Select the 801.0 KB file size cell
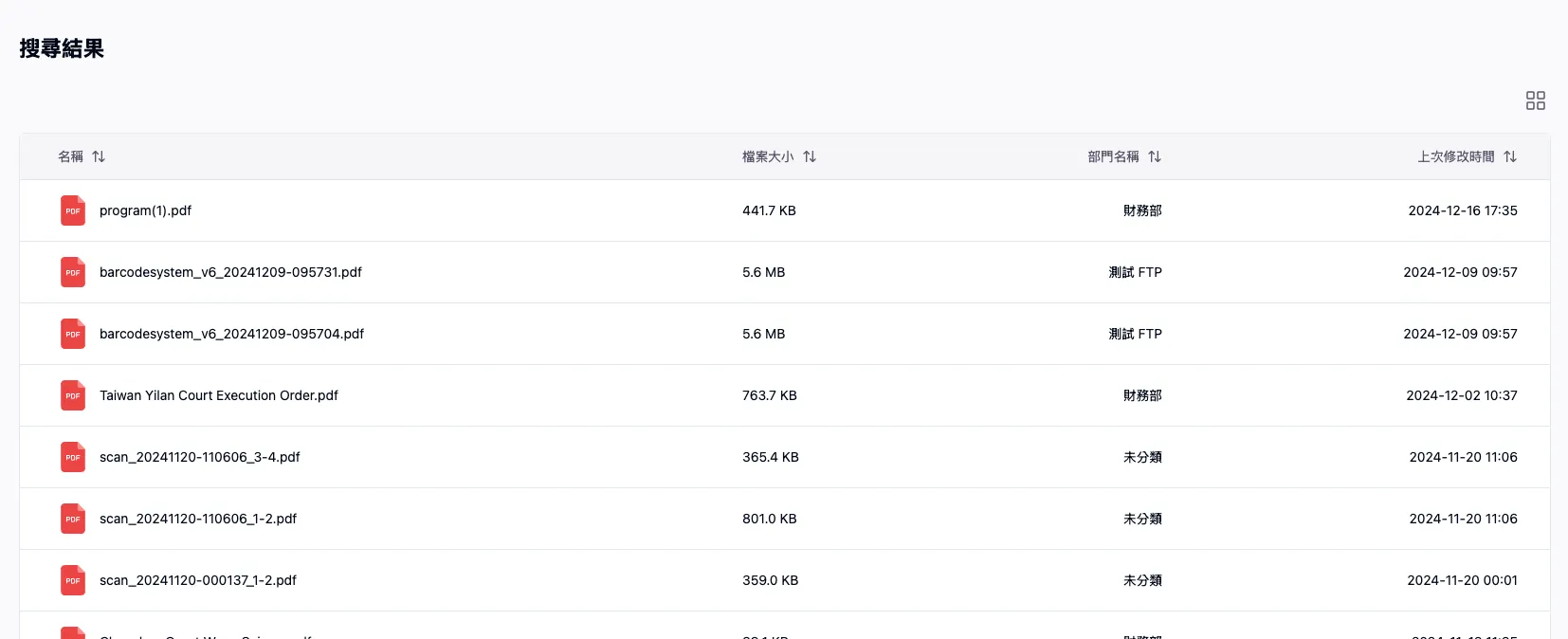This screenshot has width=1568, height=639. [769, 519]
